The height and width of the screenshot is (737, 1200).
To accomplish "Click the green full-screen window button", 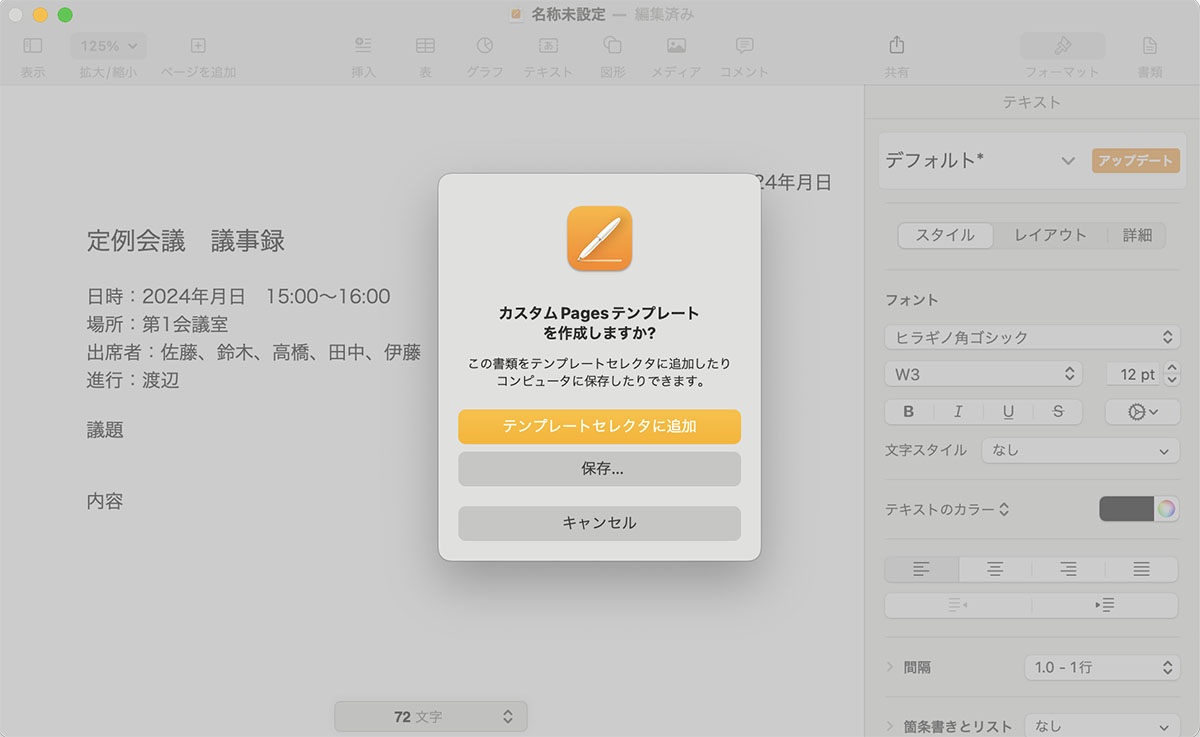I will coord(65,15).
